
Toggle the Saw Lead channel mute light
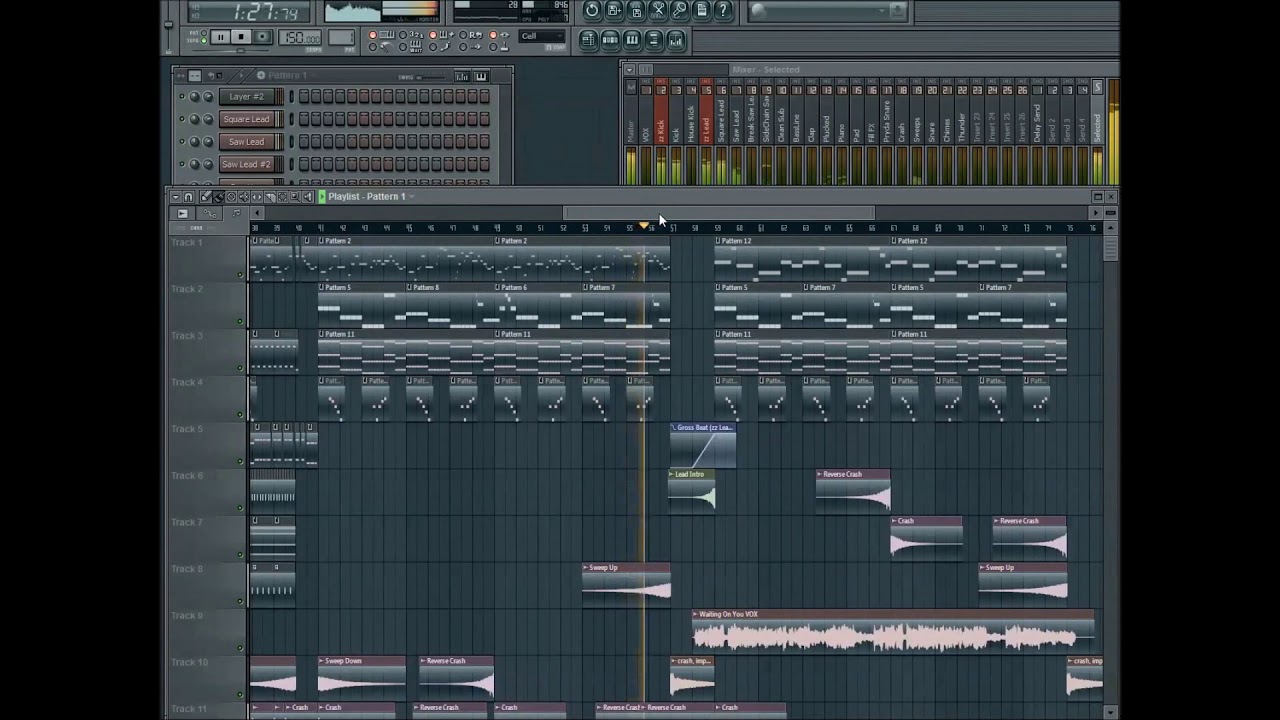pyautogui.click(x=182, y=142)
